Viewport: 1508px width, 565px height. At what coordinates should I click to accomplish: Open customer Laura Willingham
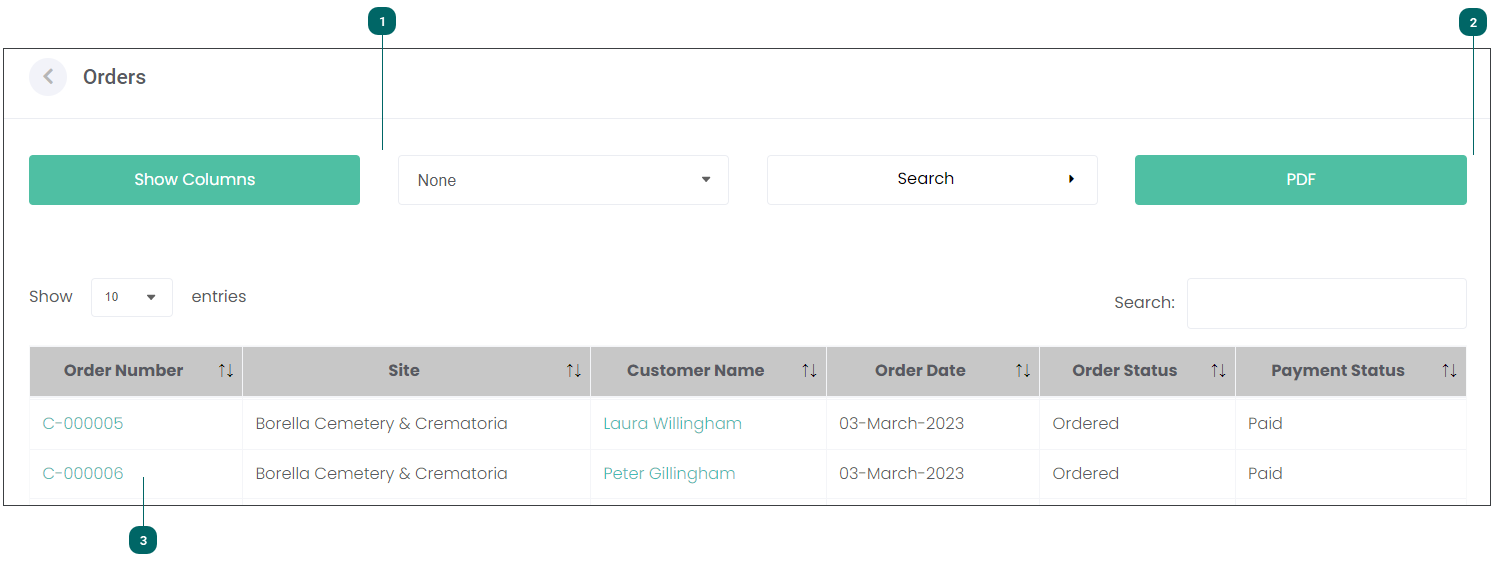(x=672, y=424)
